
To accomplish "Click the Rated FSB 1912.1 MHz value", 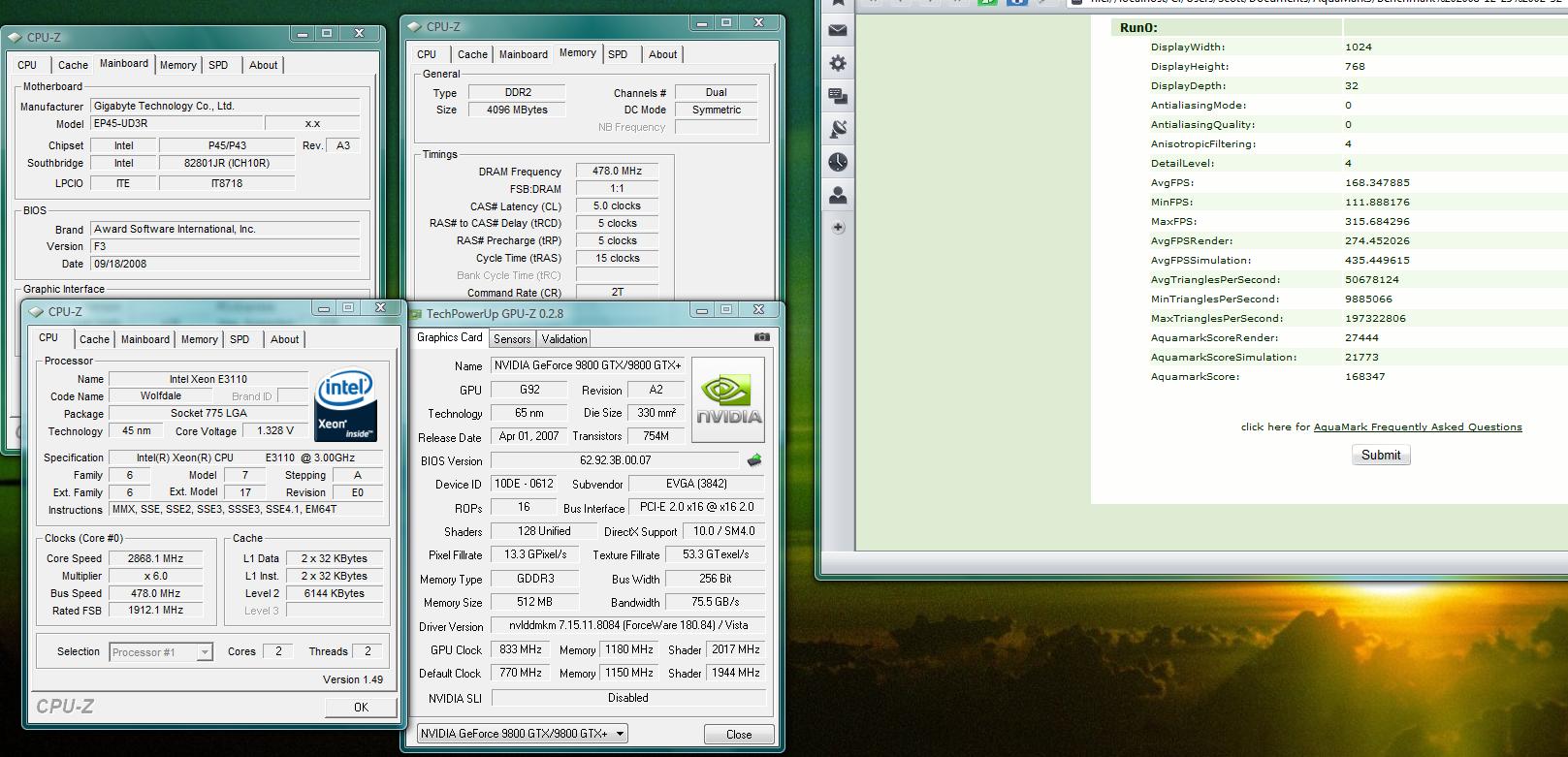I will (x=156, y=611).
